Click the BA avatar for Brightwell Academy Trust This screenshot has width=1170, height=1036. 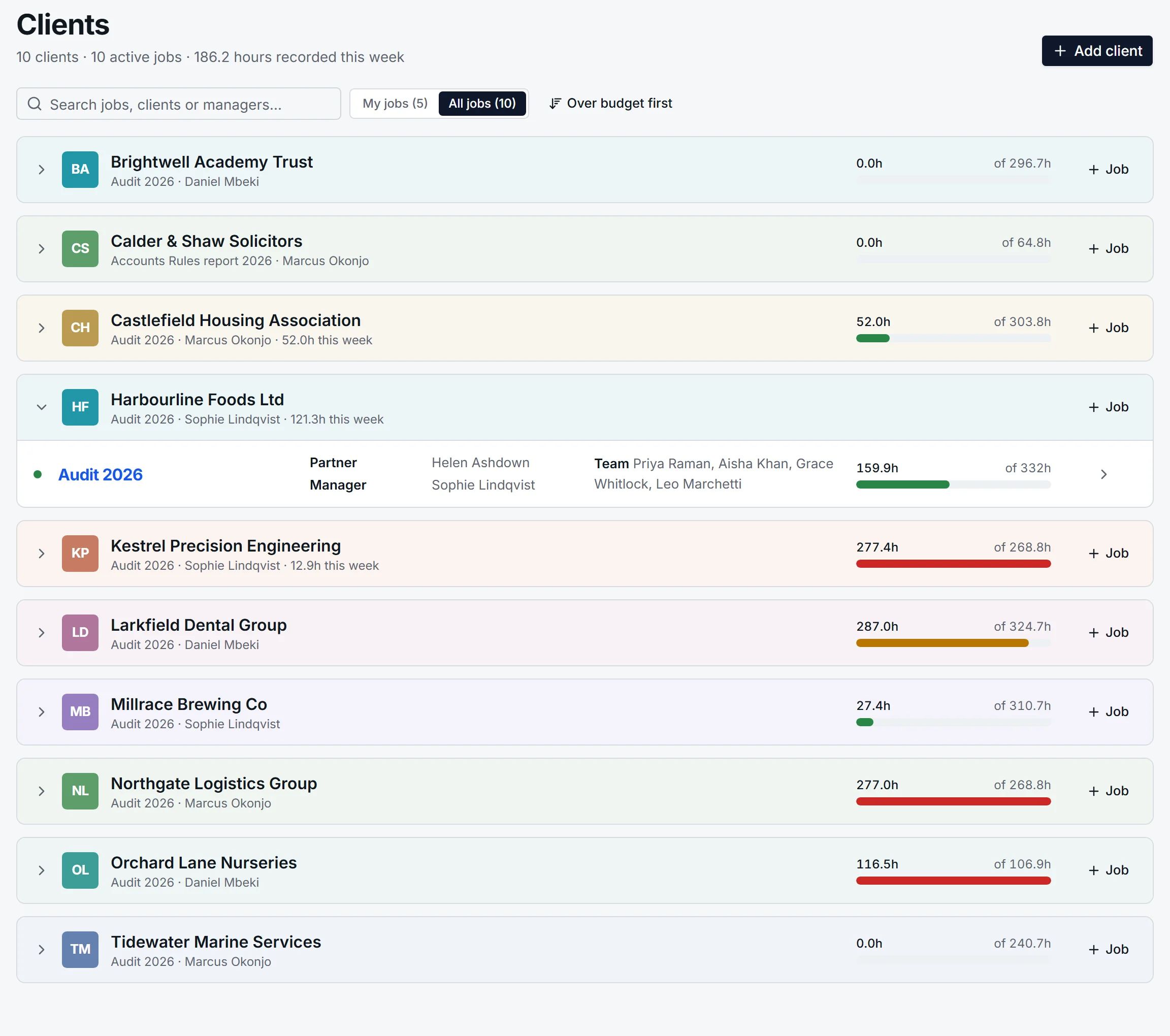80,170
